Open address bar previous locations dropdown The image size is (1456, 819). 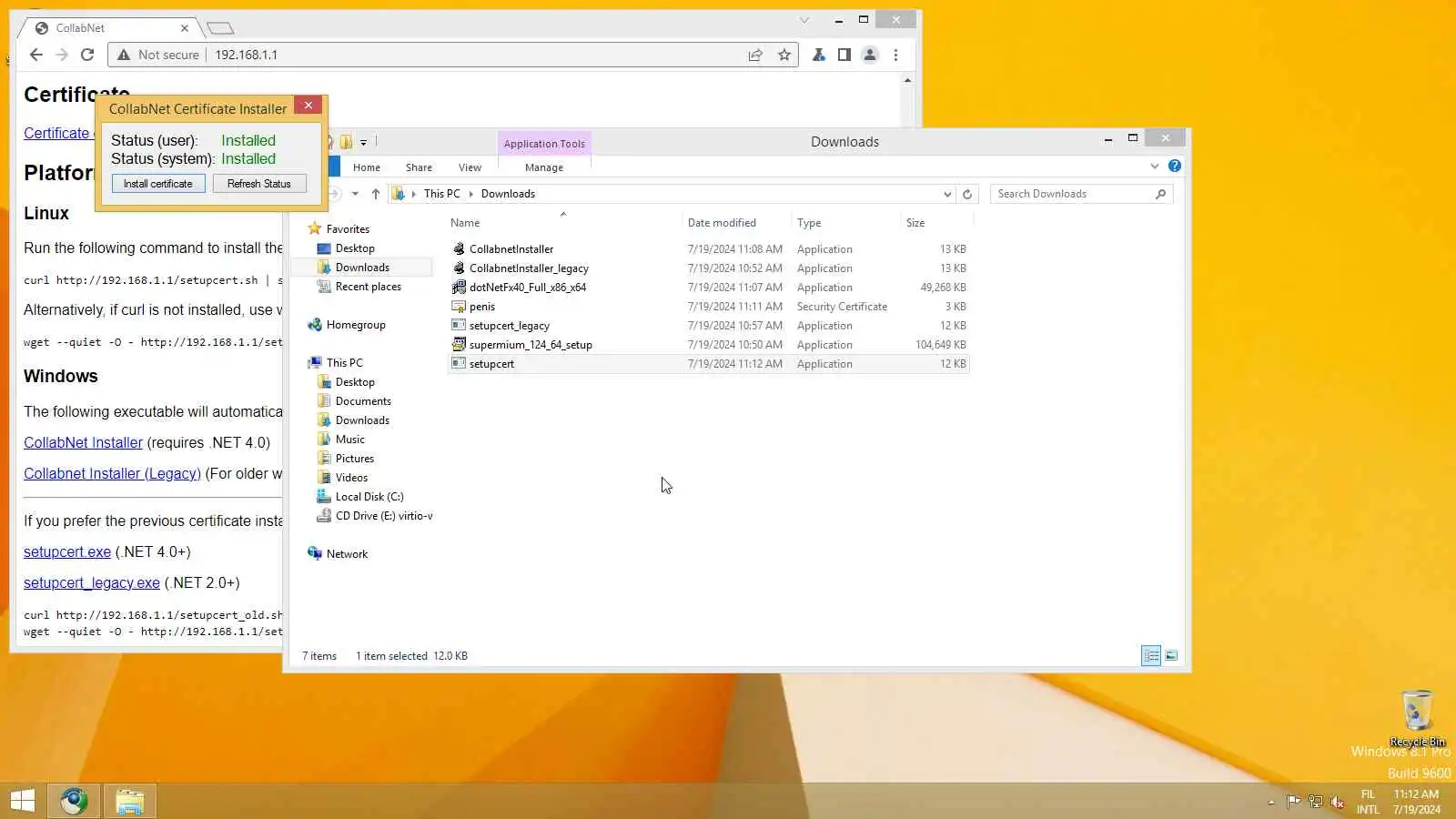pyautogui.click(x=947, y=194)
